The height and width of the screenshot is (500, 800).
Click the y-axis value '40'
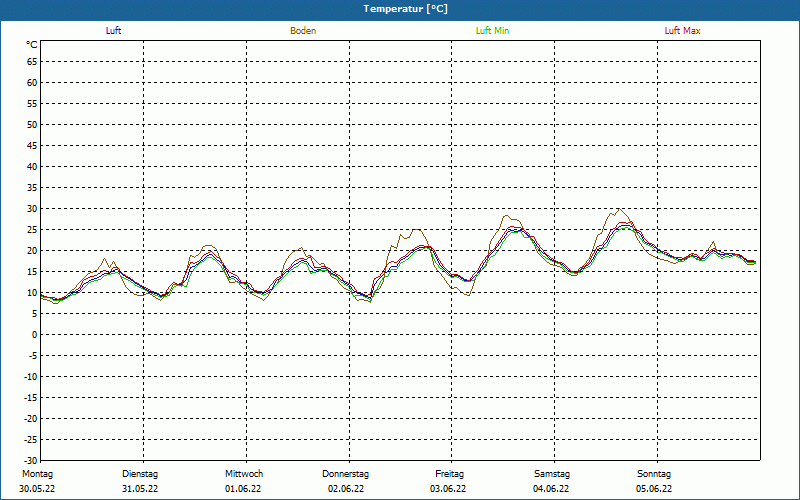32,167
